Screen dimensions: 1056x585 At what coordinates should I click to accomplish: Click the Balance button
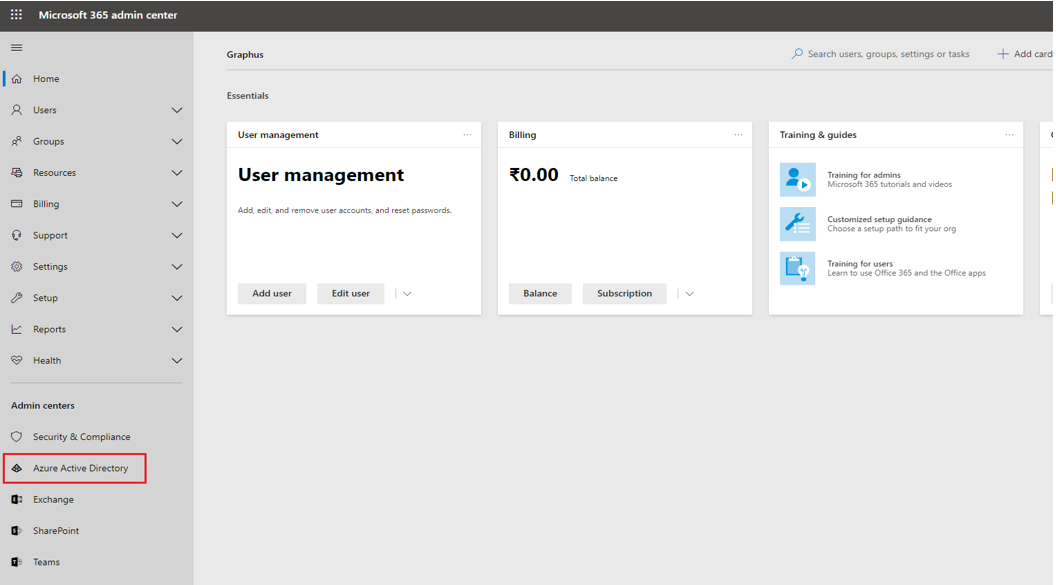tap(540, 294)
